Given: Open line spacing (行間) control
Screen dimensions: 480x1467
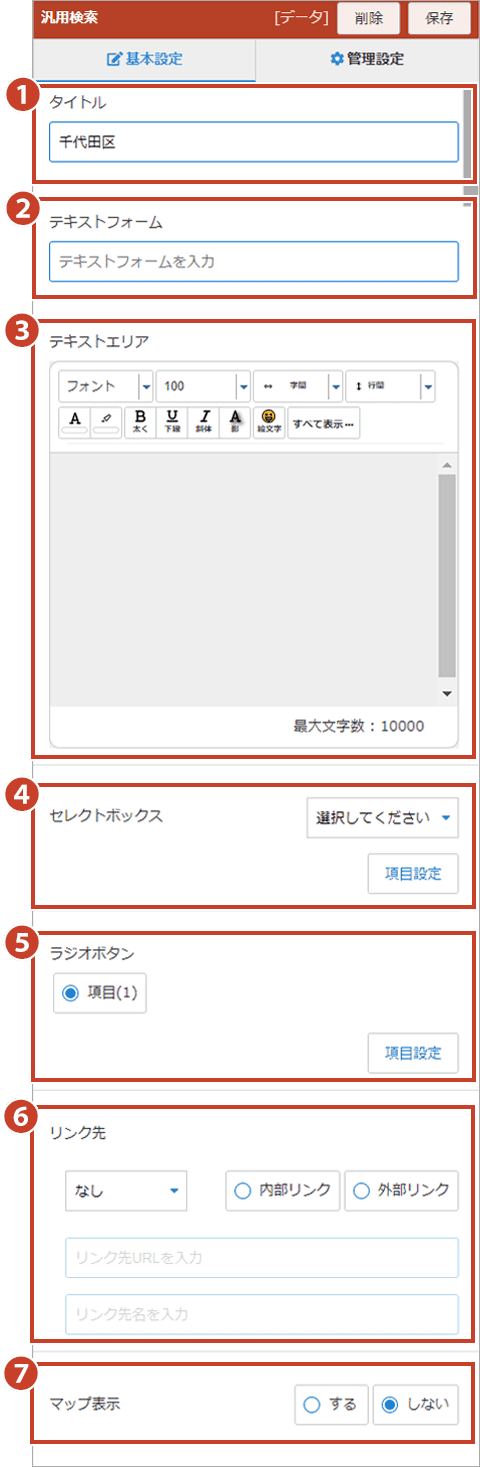Looking at the screenshot, I should (389, 385).
